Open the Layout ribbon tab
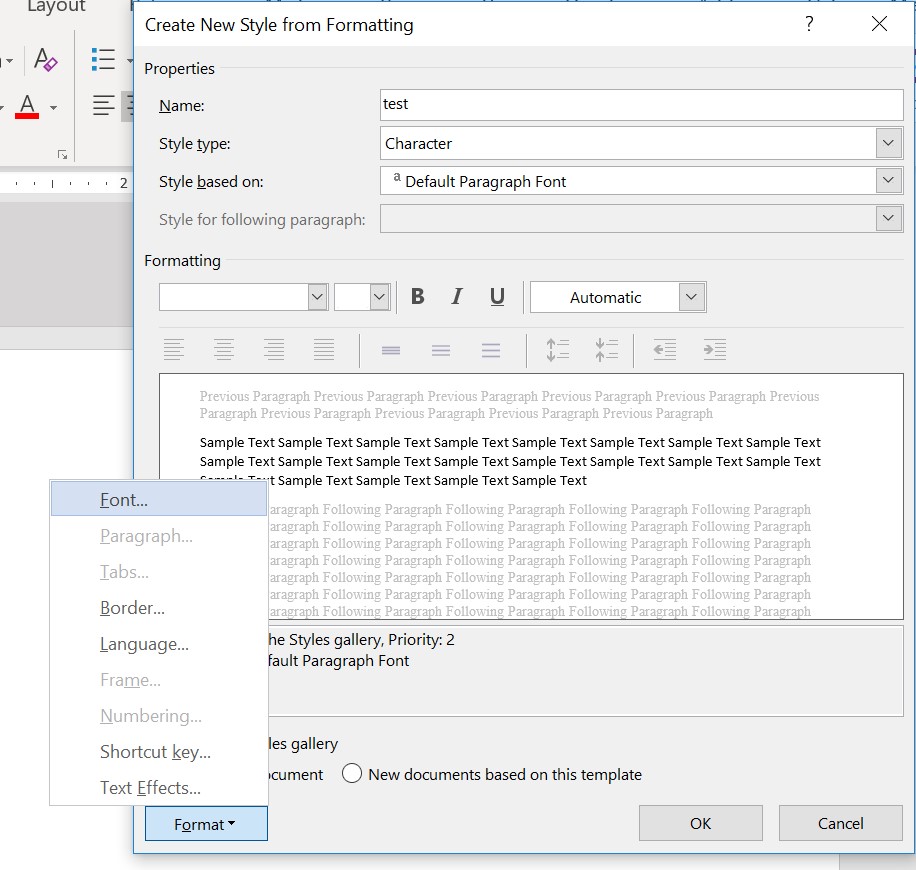916x870 pixels. [56, 6]
